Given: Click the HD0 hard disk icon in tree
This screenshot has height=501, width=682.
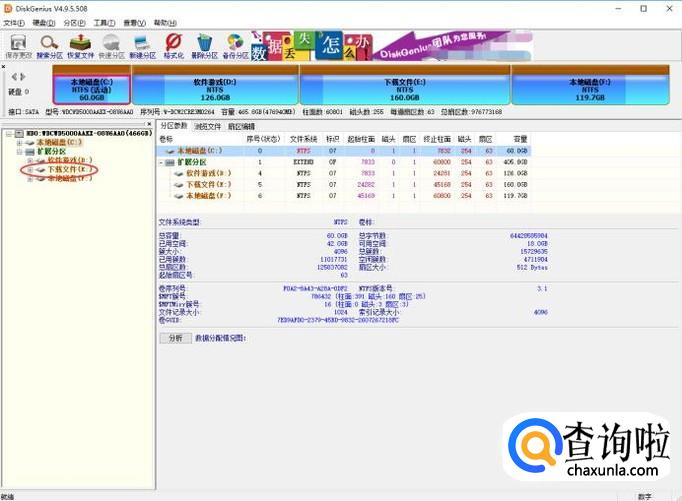Looking at the screenshot, I should point(20,134).
